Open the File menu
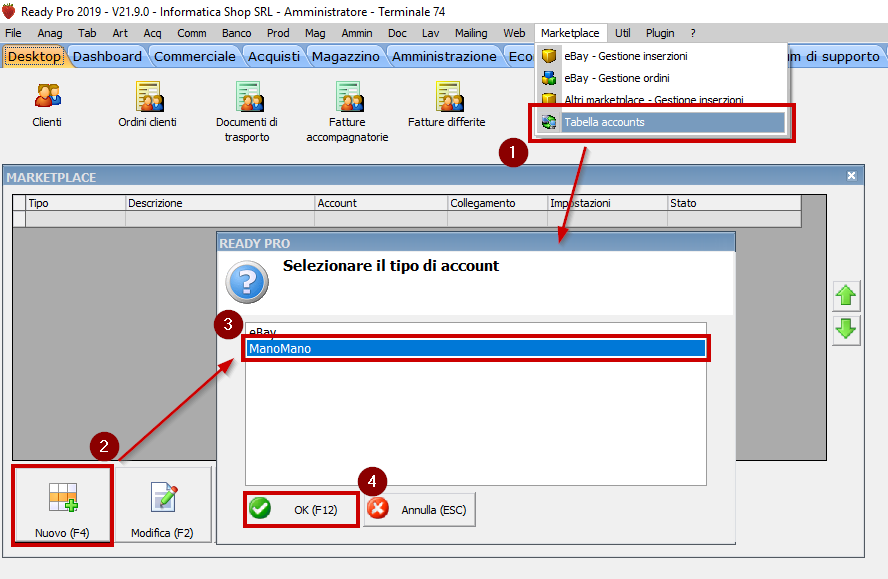 click(13, 33)
